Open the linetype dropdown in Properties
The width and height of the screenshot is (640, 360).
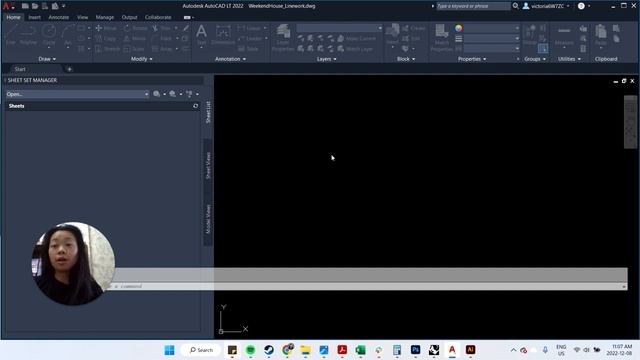[x=491, y=49]
